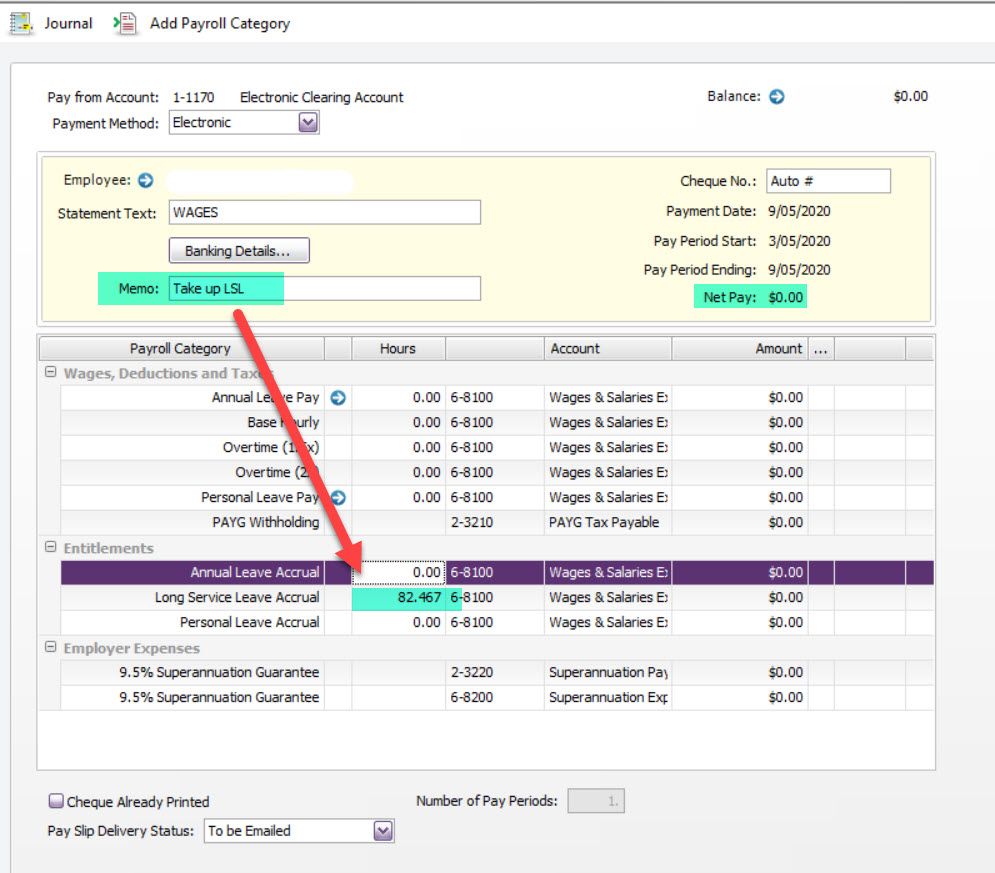The width and height of the screenshot is (995, 873).
Task: Click the Base Hourly hours cell
Action: pyautogui.click(x=398, y=422)
